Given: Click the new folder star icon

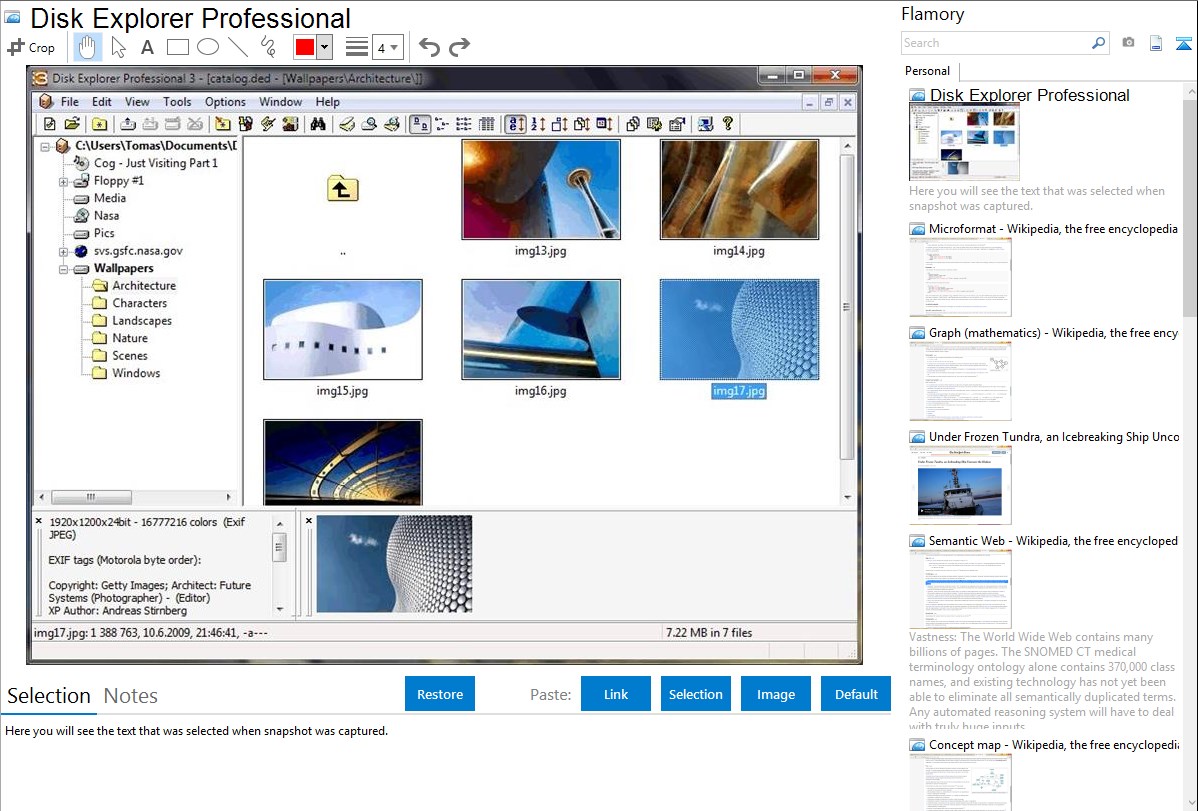Looking at the screenshot, I should [x=99, y=124].
